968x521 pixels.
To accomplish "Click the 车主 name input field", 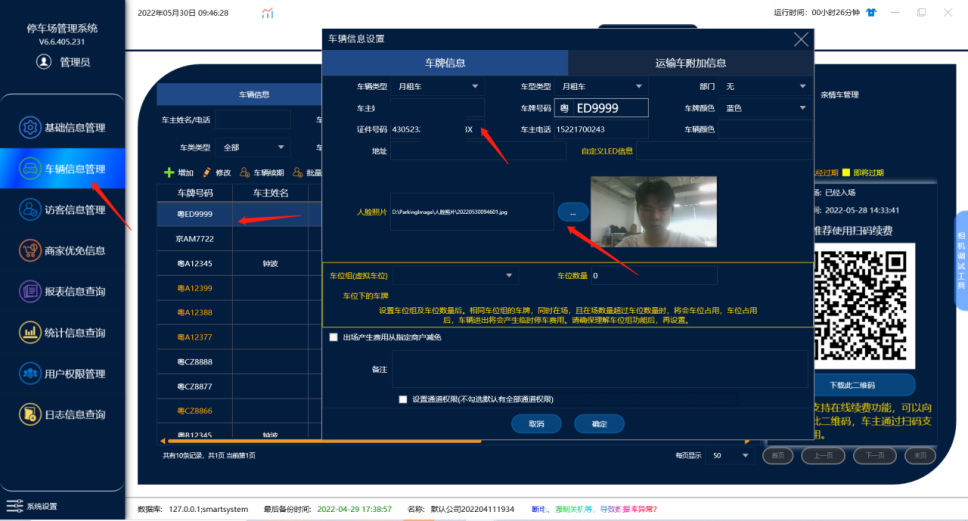I will point(437,108).
